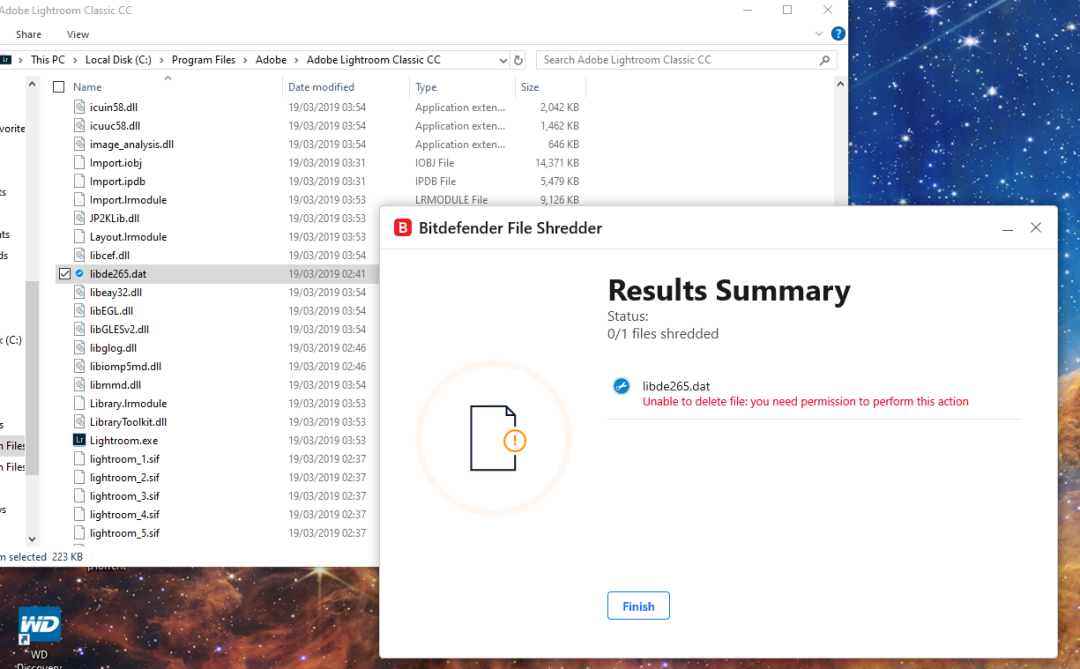The width and height of the screenshot is (1080, 669).
Task: Click the image_analysis.dll file icon
Action: [79, 144]
